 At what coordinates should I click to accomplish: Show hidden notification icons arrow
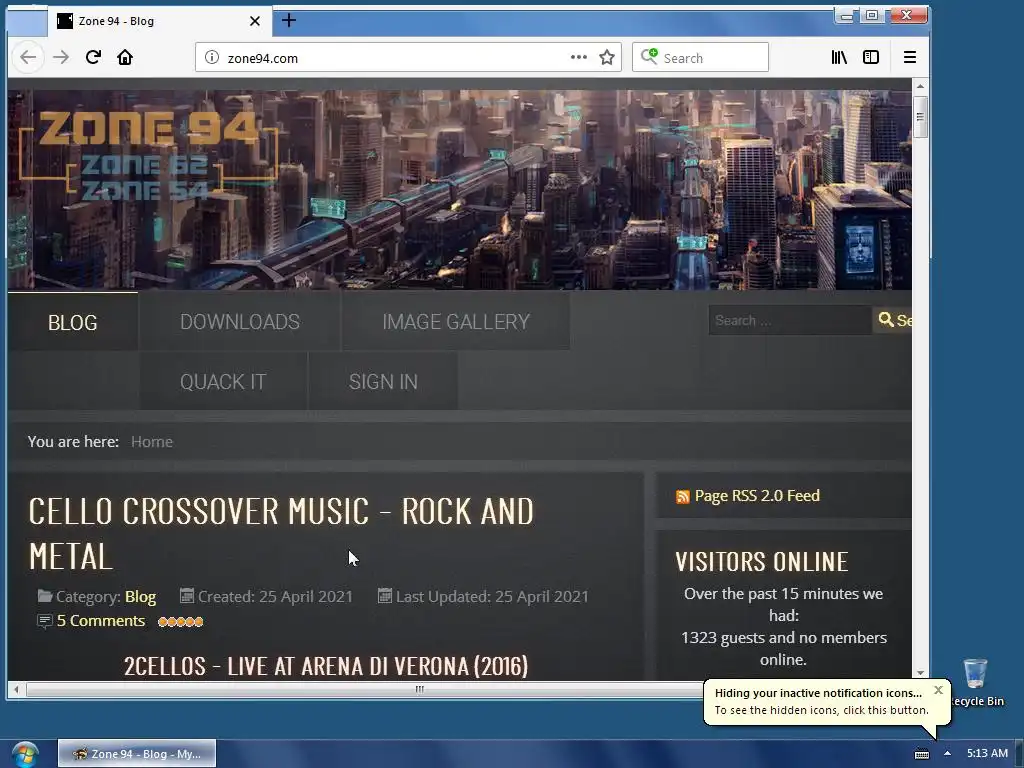click(947, 754)
